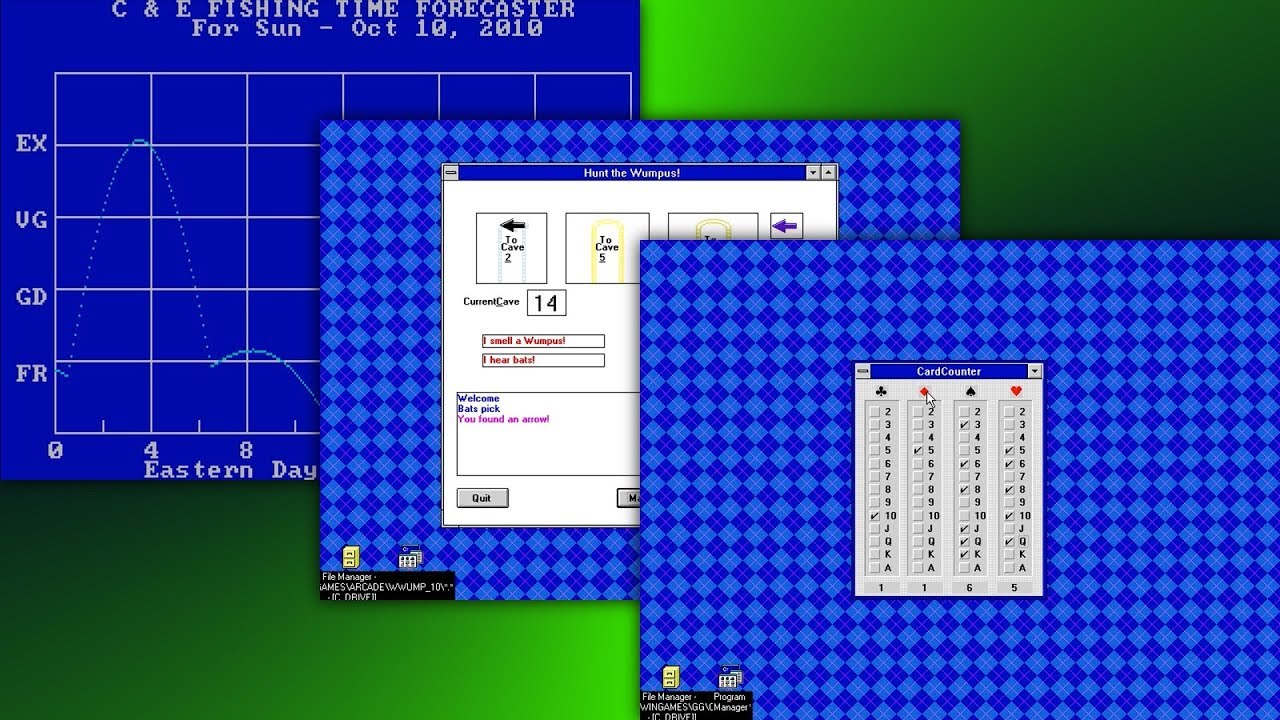This screenshot has height=720, width=1280.
Task: Click the "I hear bats!" warning
Action: click(x=543, y=360)
